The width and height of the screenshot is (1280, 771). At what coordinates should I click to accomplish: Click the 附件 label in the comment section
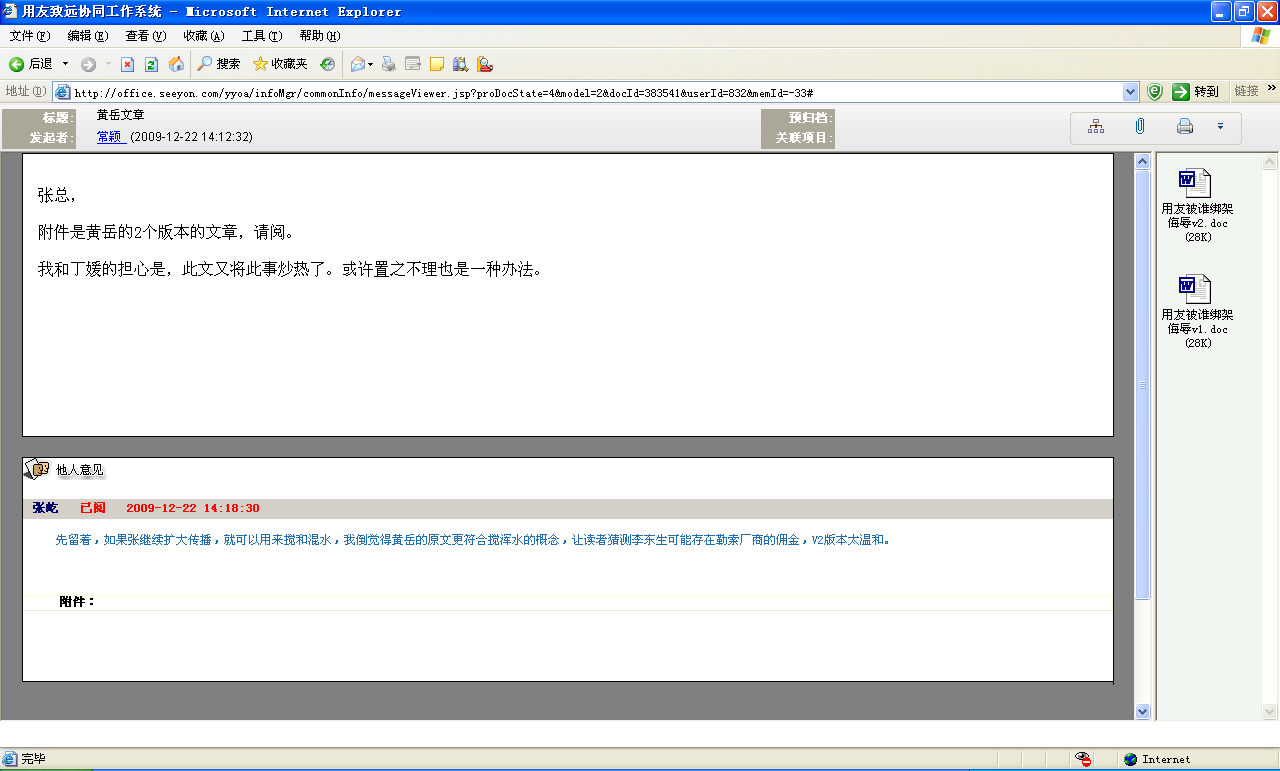coord(77,601)
